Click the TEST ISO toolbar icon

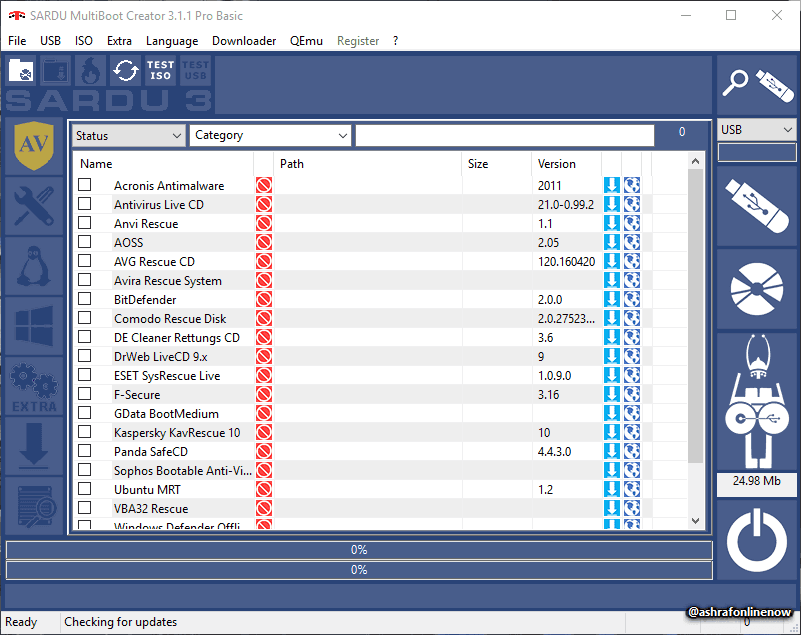(x=160, y=70)
